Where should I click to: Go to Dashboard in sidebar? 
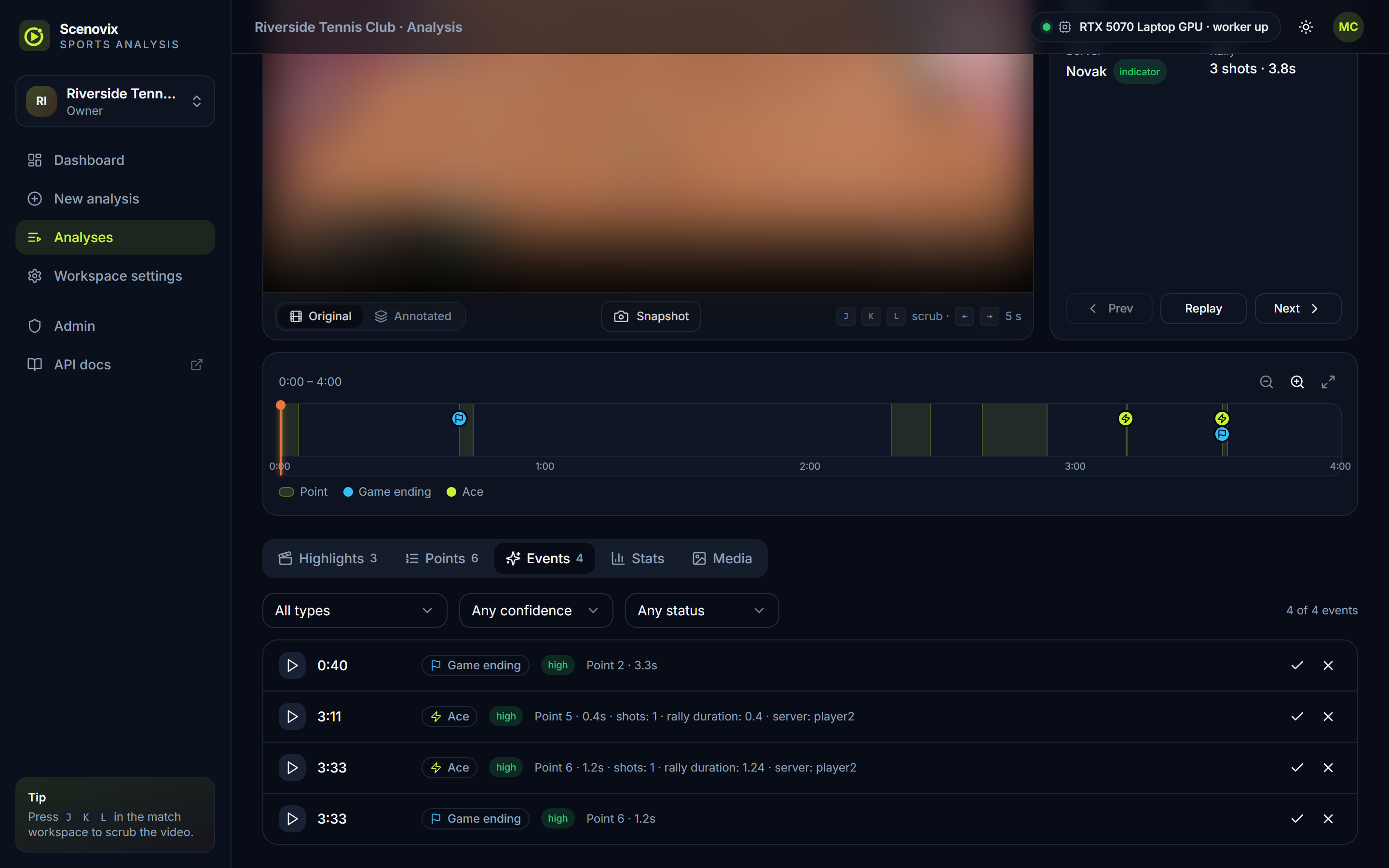coord(115,160)
